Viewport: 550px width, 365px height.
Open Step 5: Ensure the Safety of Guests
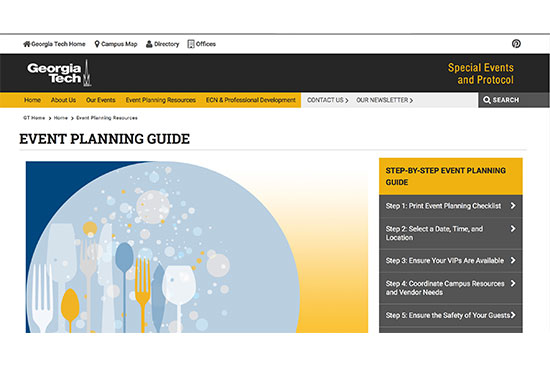point(451,315)
